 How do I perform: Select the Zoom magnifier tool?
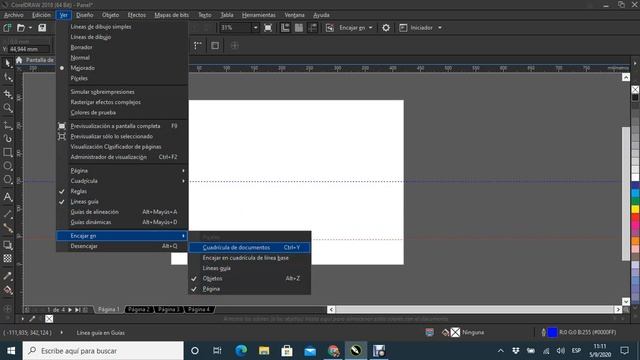pyautogui.click(x=7, y=108)
